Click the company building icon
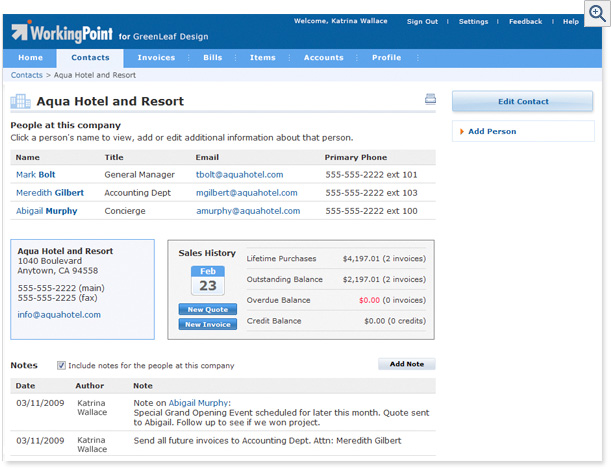Image resolution: width=611 pixels, height=469 pixels. click(20, 101)
